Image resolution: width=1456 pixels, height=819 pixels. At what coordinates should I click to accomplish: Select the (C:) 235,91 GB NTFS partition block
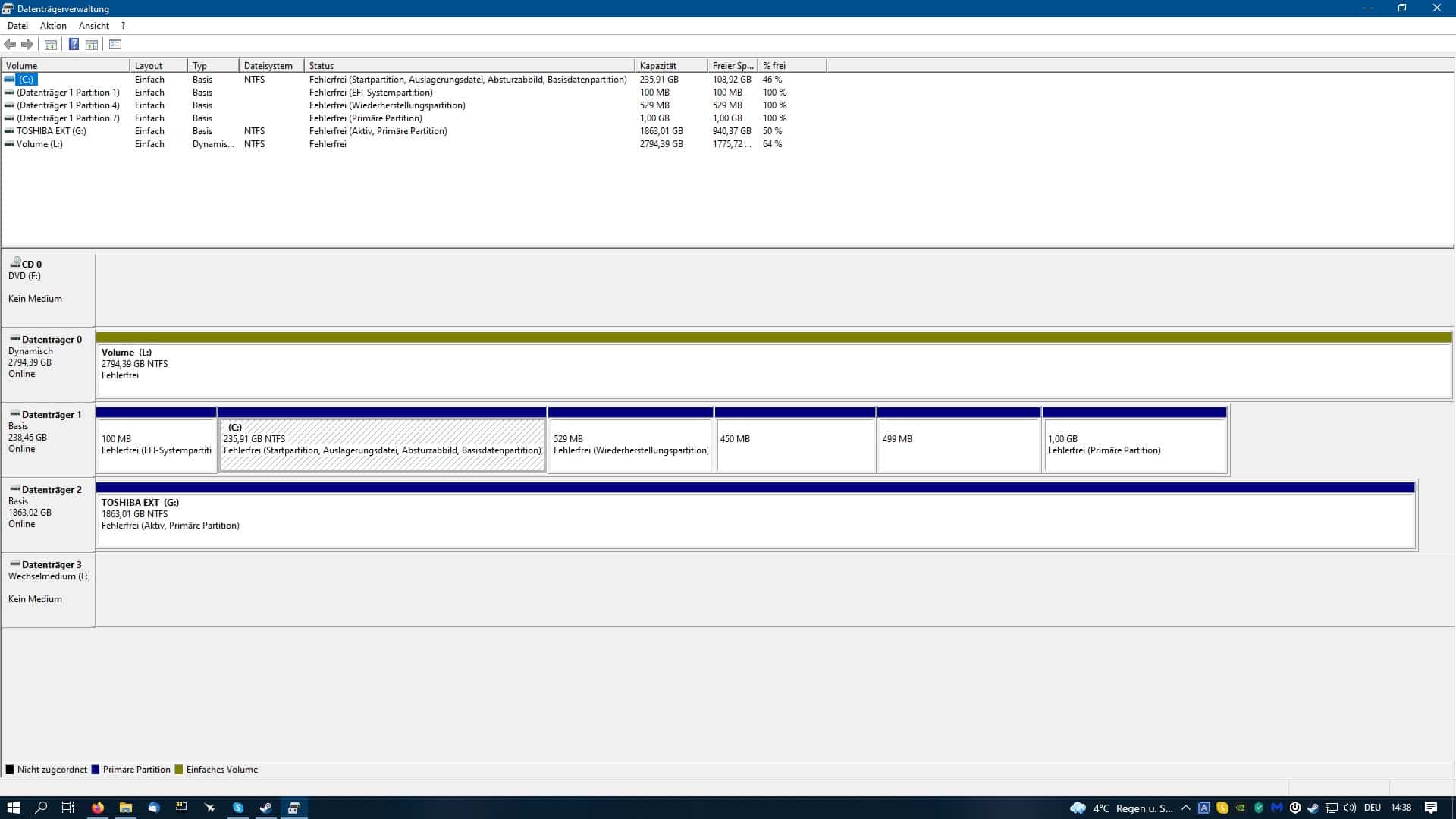coord(382,440)
